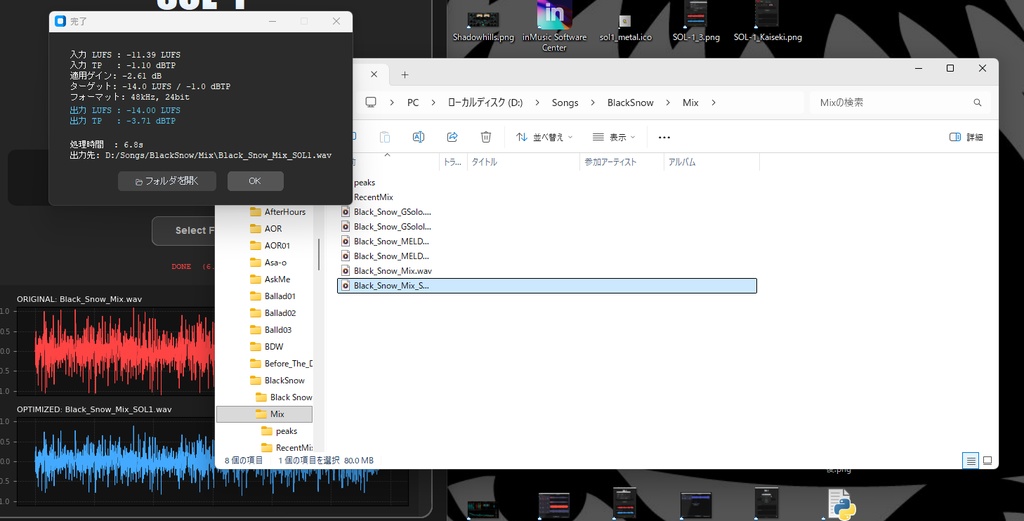Click navigation pane scrollbar thumb
1024x521 pixels.
tap(319, 254)
